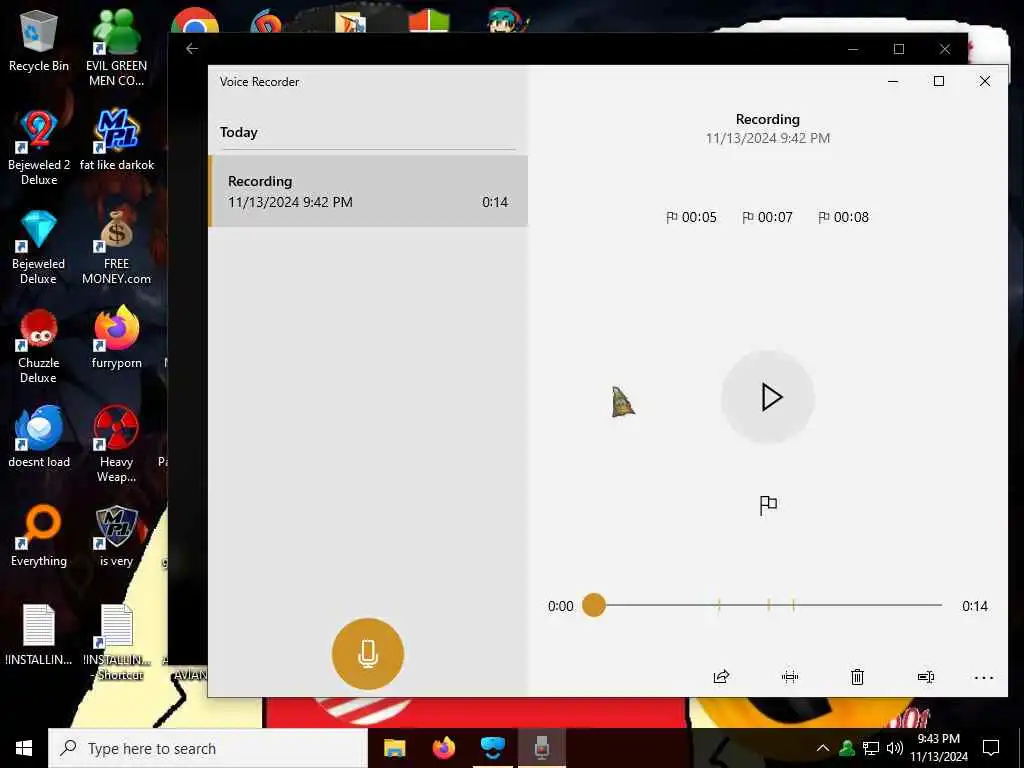
Task: Click the first tick mark on seek bar
Action: pyautogui.click(x=719, y=605)
